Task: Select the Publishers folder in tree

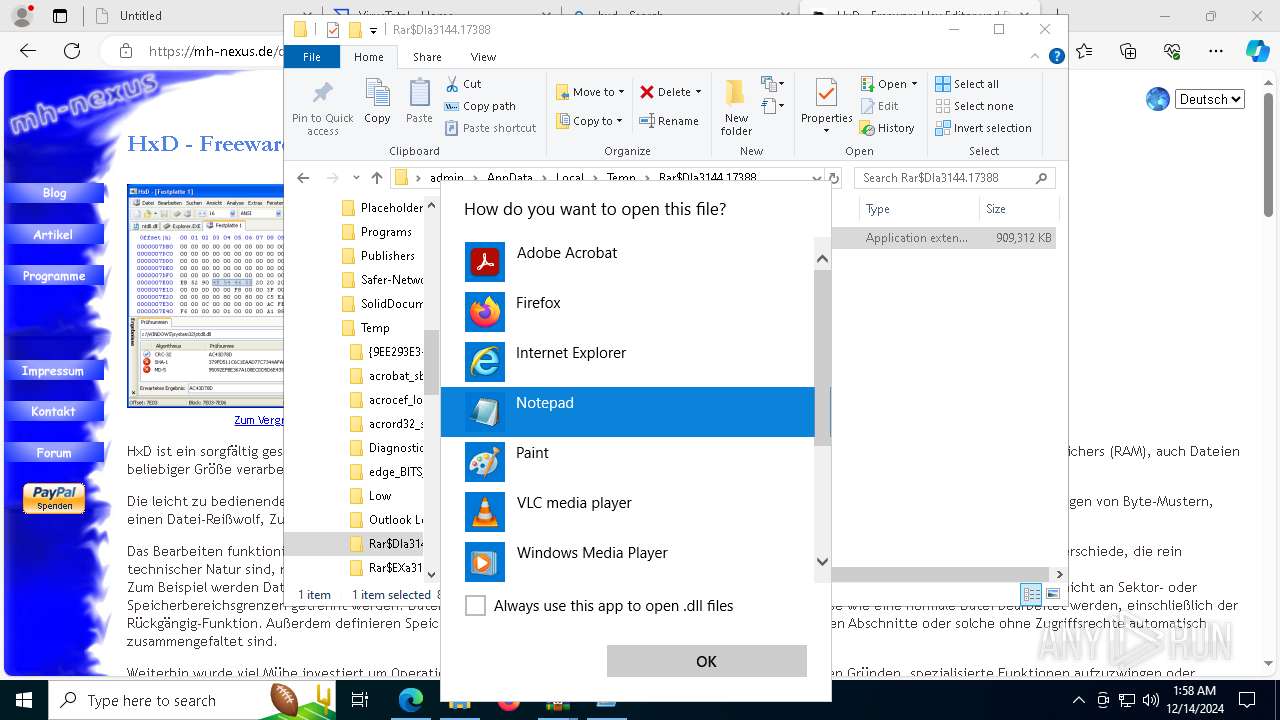Action: tap(387, 256)
